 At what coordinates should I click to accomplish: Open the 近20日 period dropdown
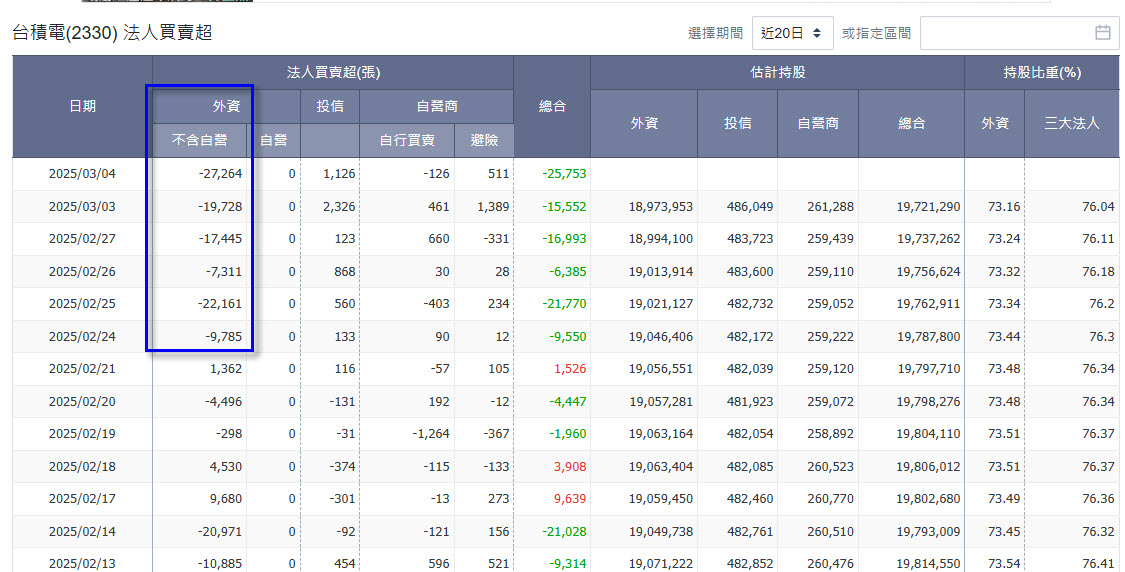coord(792,33)
